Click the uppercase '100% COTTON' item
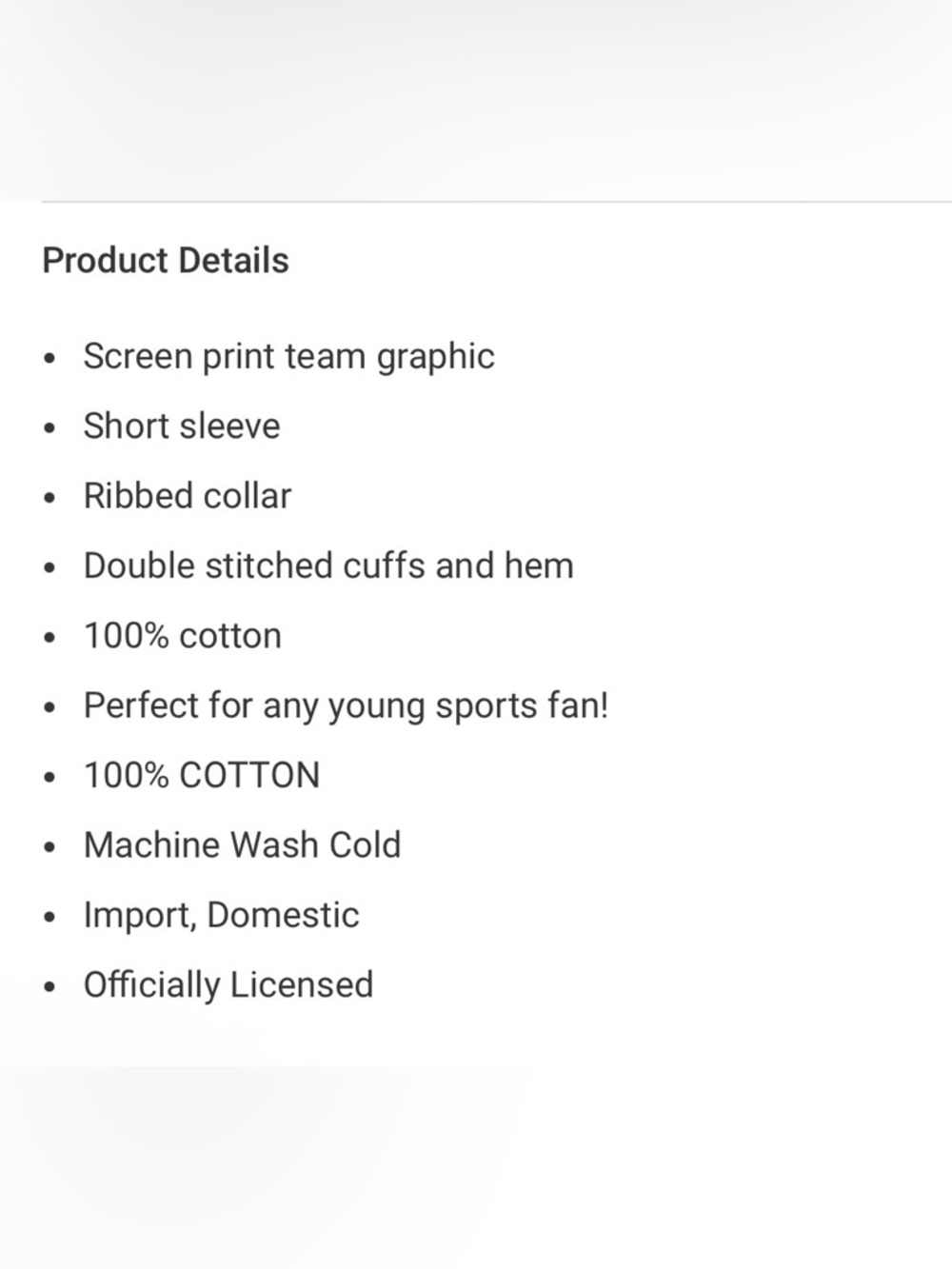The height and width of the screenshot is (1269, 952). tap(202, 775)
